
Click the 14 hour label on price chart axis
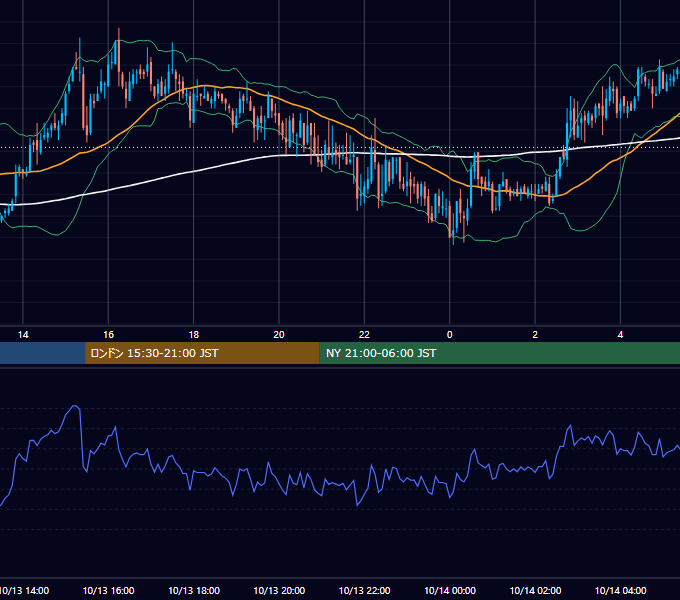(23, 335)
